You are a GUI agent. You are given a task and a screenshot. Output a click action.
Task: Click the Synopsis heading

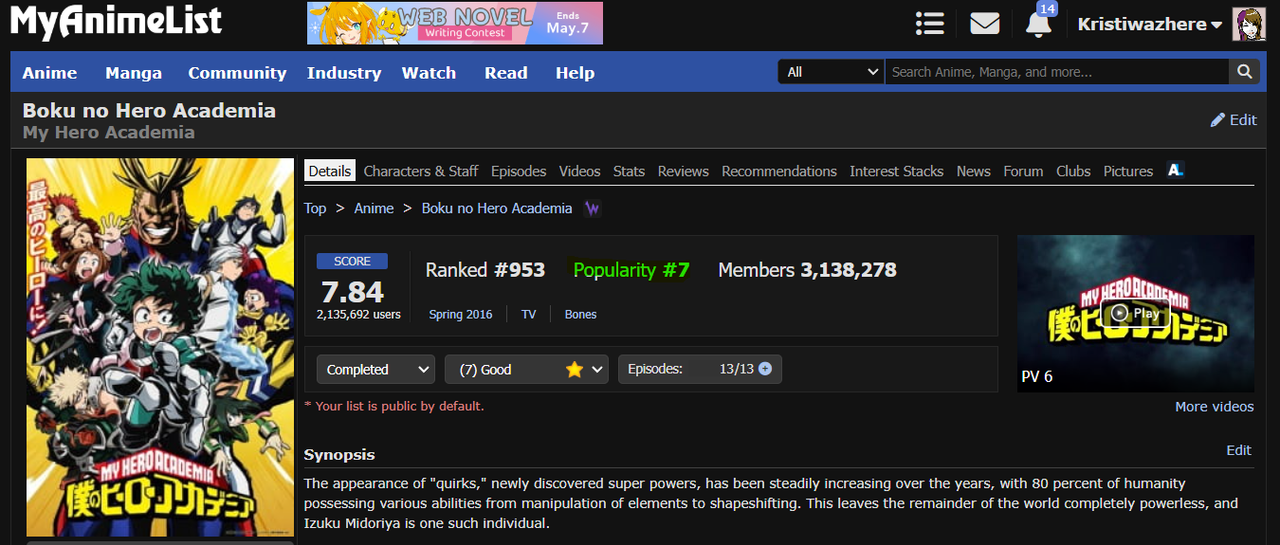click(339, 454)
